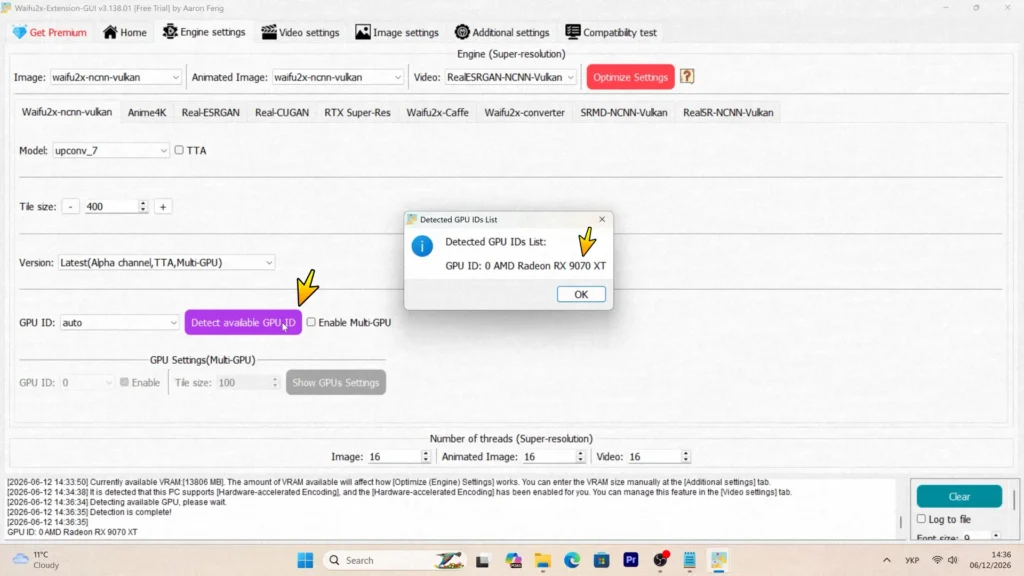The image size is (1024, 576).
Task: Show hidden system tray icons
Action: 886,560
